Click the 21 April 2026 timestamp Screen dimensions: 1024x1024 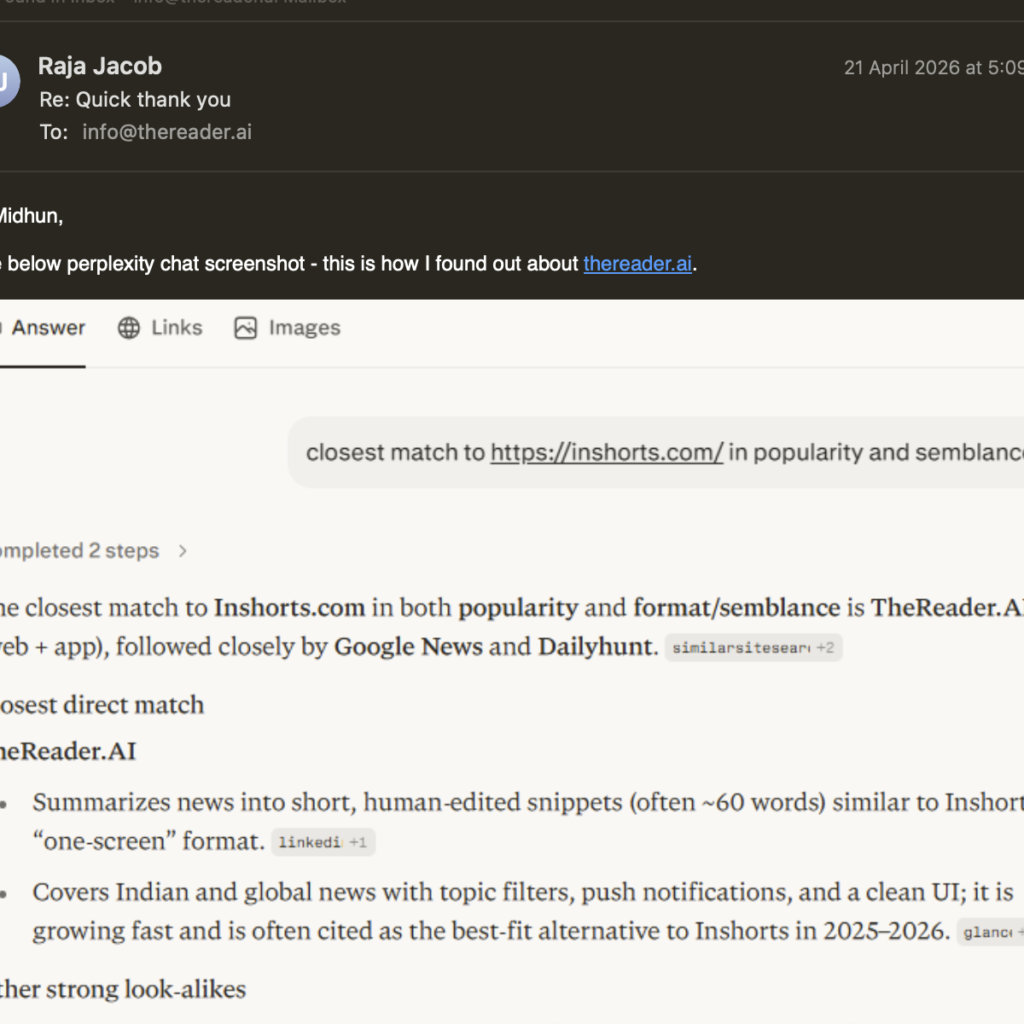point(932,68)
